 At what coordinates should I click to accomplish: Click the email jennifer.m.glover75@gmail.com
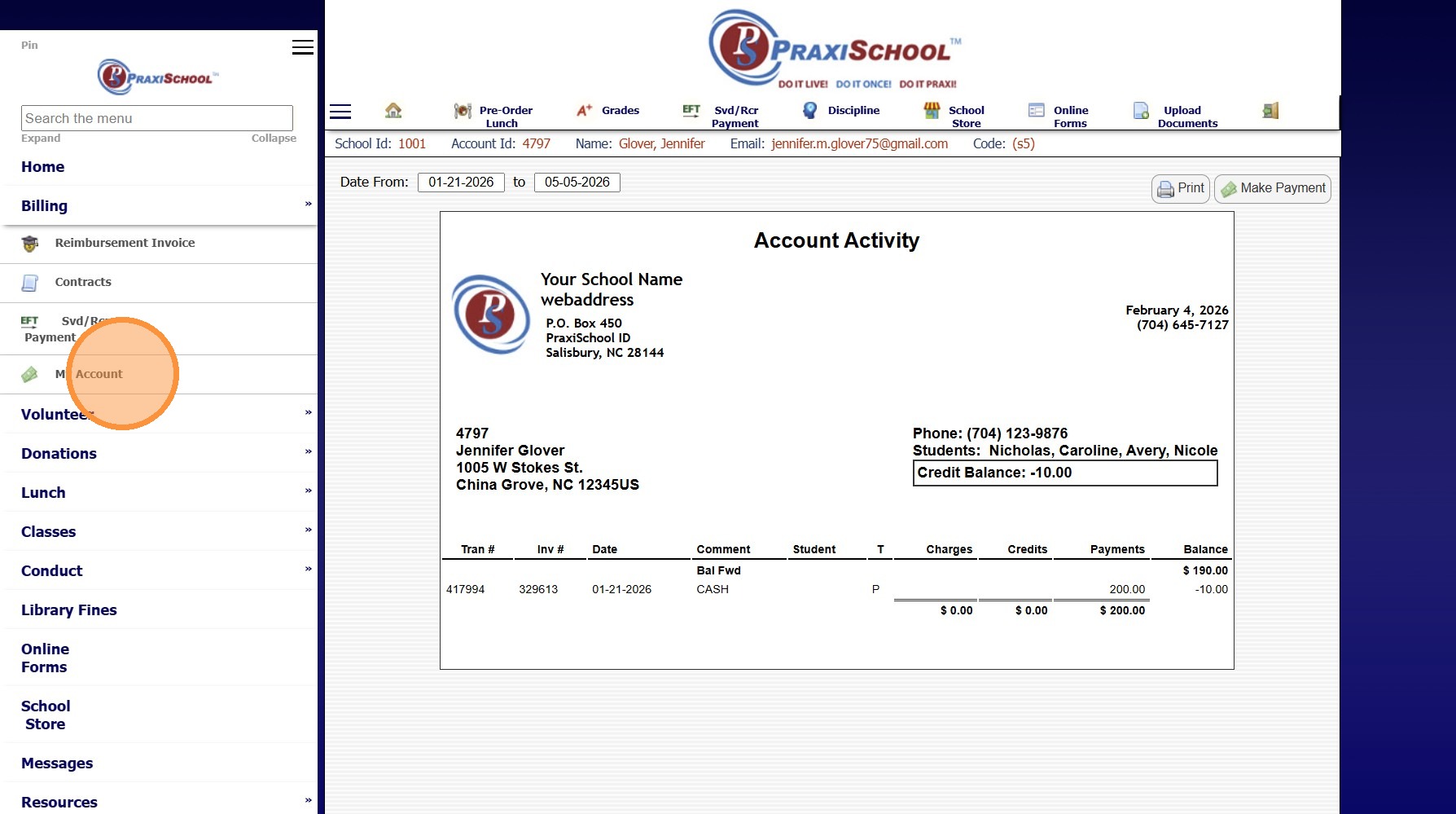[x=860, y=144]
